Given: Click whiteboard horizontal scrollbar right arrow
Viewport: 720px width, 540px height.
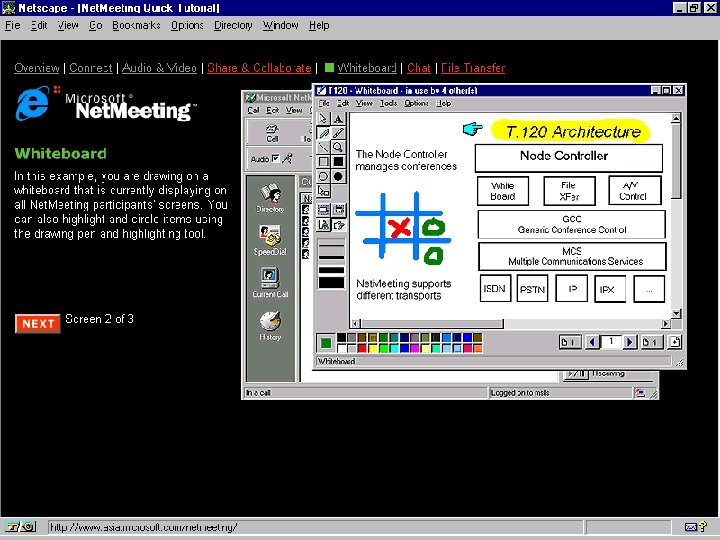Looking at the screenshot, I should point(666,324).
